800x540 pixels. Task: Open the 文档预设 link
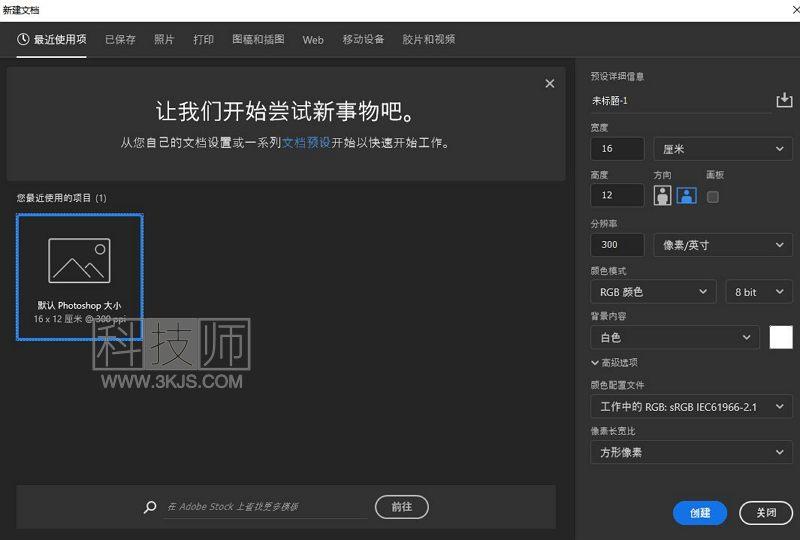(x=307, y=143)
